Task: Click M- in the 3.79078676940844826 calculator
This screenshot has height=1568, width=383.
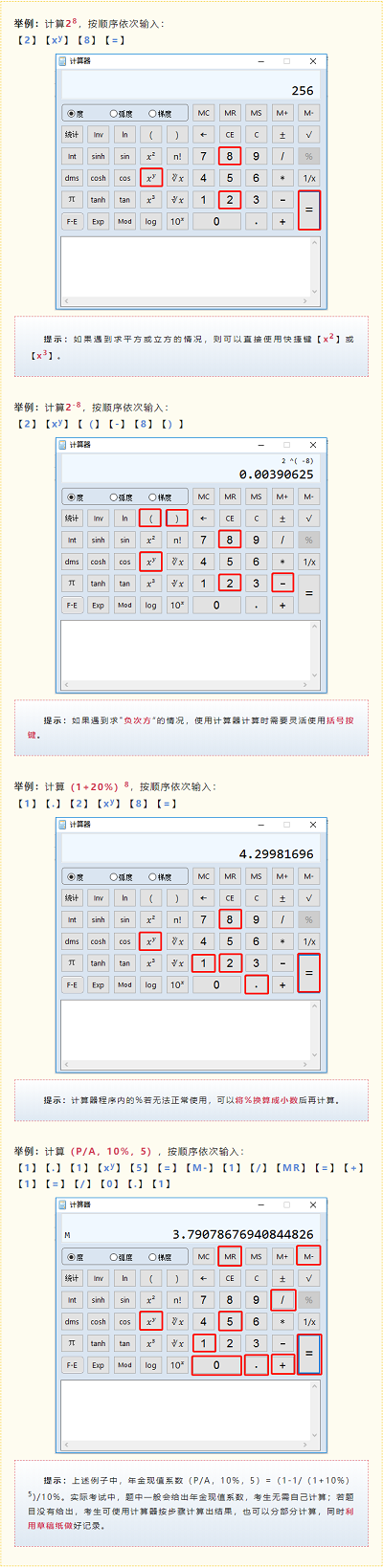Action: (308, 1255)
